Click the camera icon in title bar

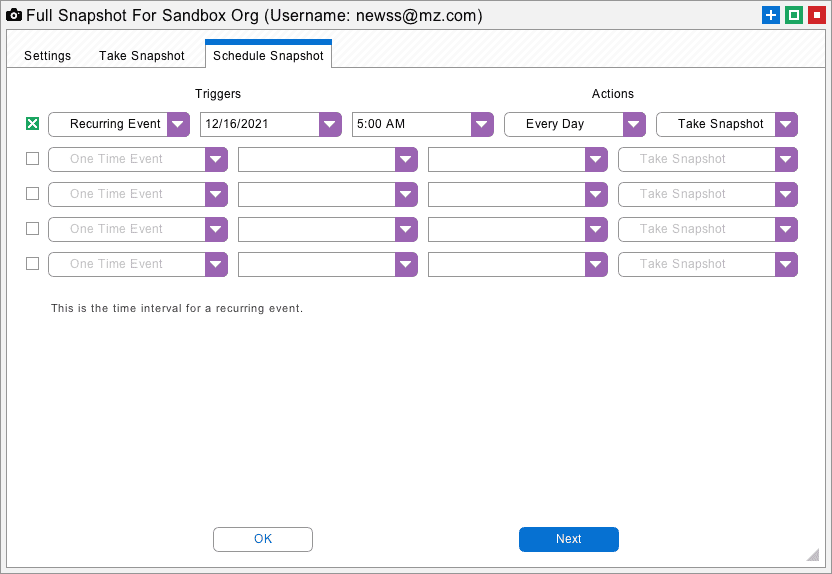pos(14,15)
